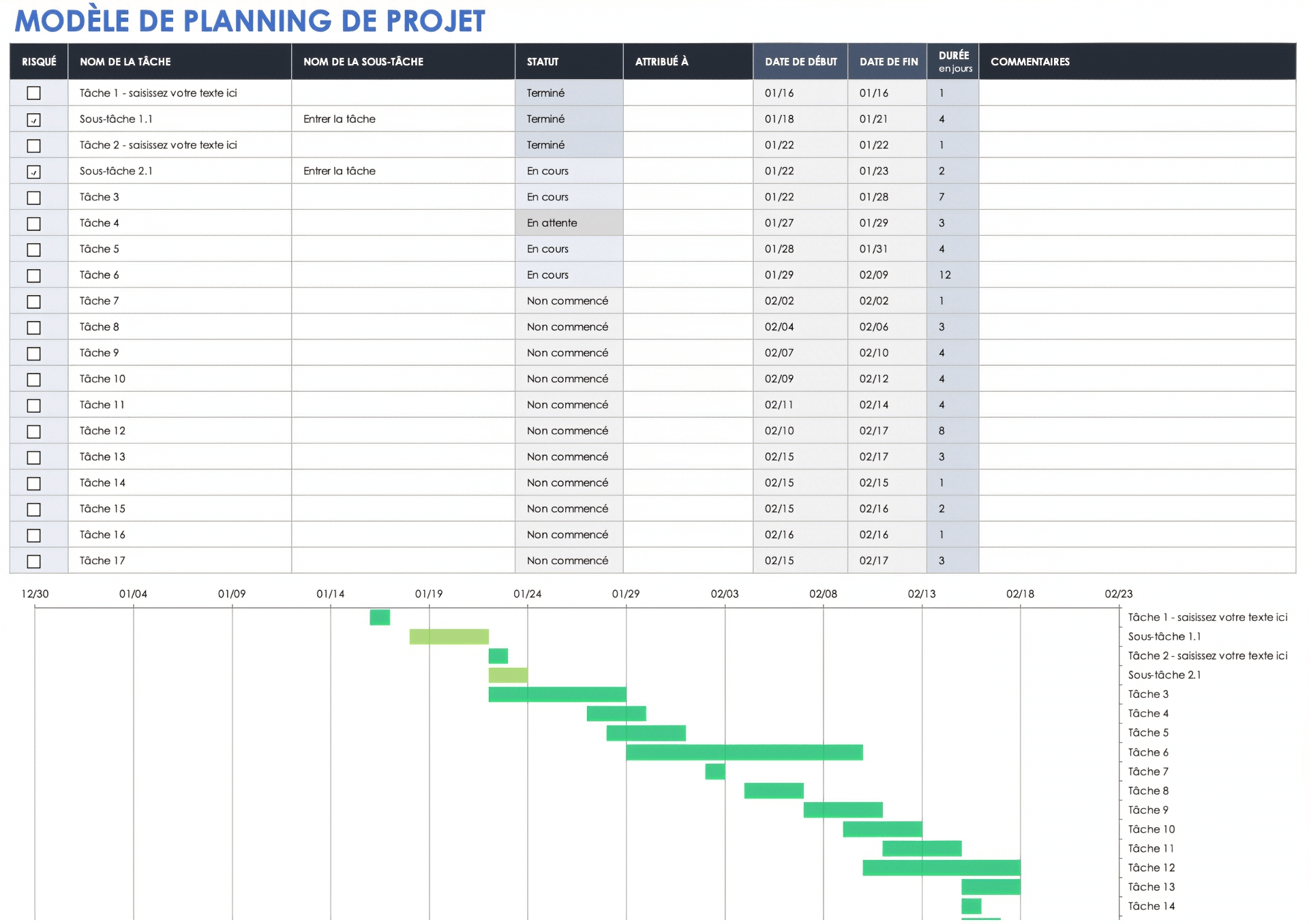Click the ATTRIBUÉ À column header

688,61
